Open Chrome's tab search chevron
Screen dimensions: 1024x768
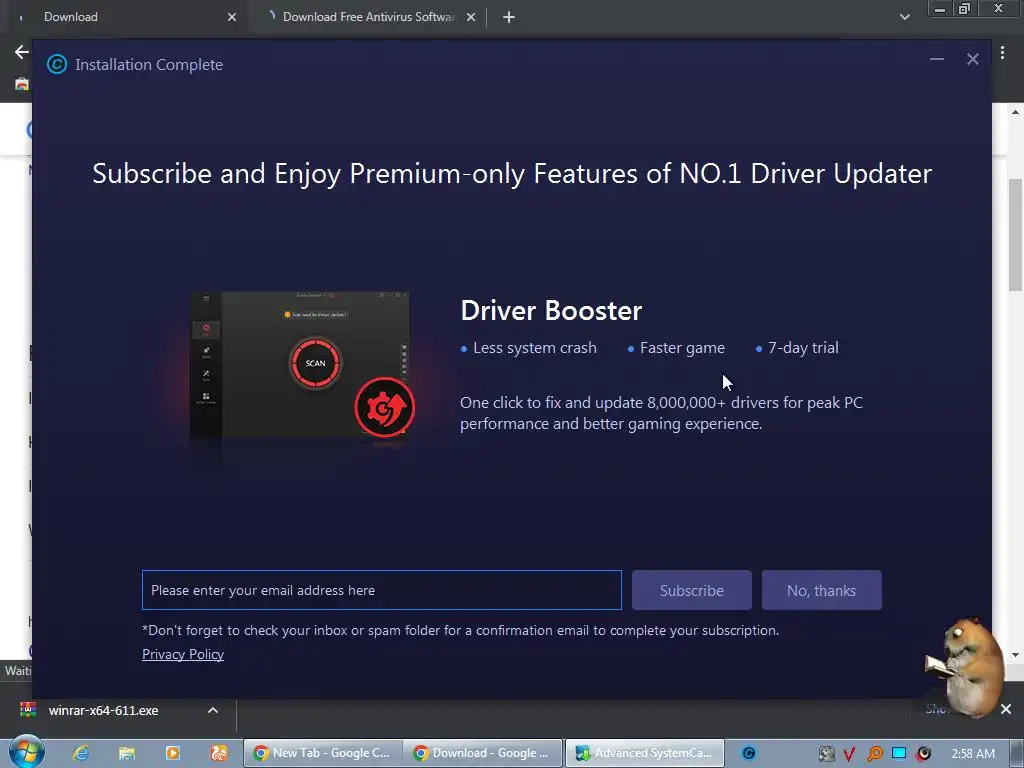pyautogui.click(x=904, y=17)
